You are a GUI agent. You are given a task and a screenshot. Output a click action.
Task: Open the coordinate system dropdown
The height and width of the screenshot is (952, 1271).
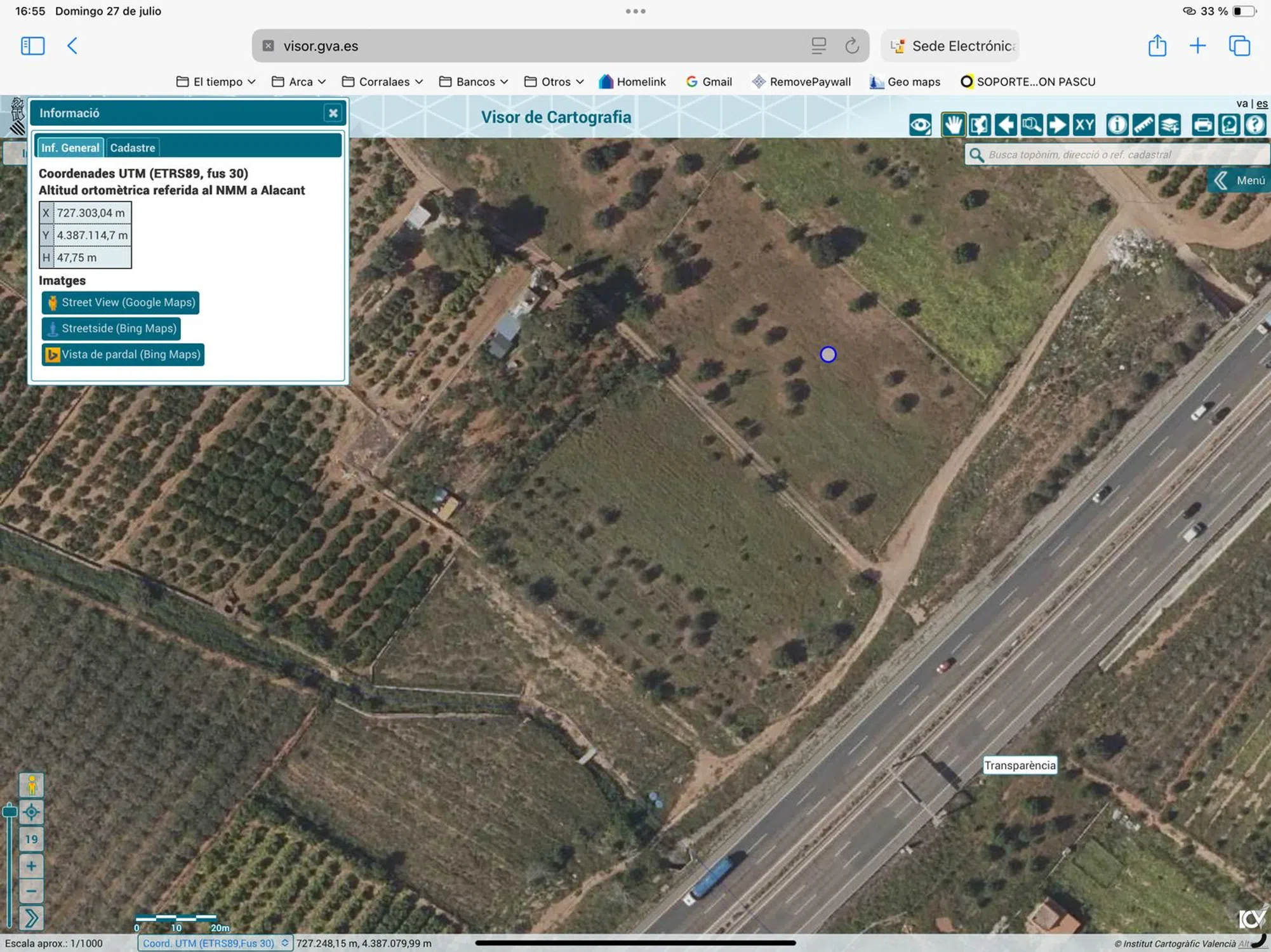tap(214, 943)
